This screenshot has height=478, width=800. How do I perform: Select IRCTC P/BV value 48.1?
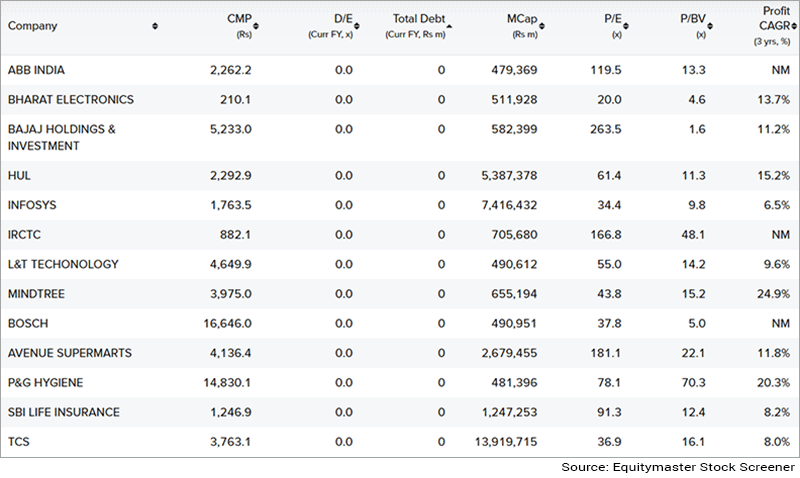(x=693, y=235)
